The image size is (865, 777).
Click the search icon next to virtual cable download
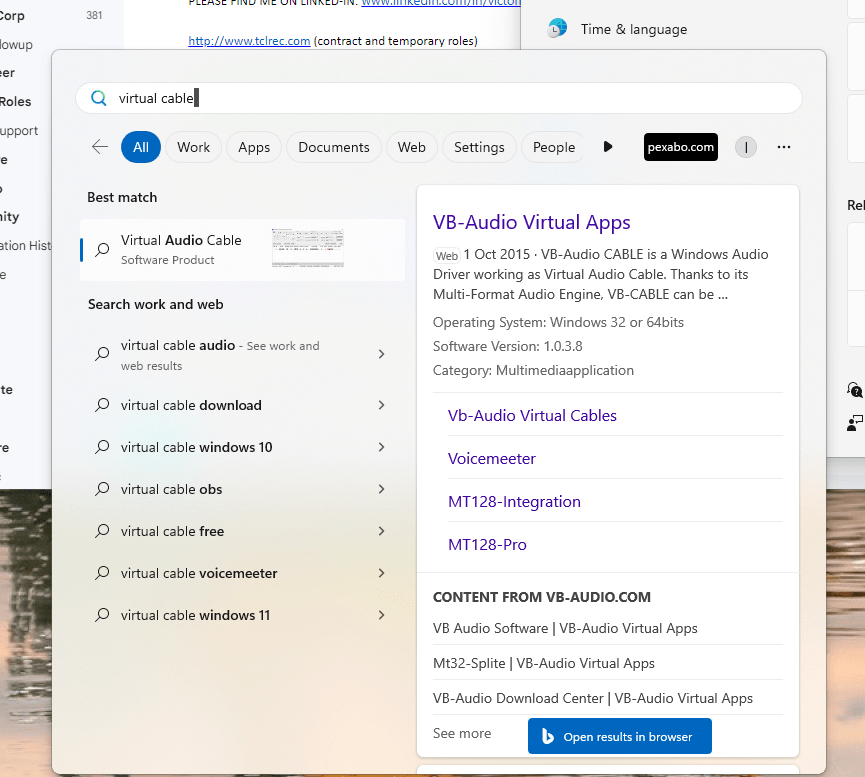click(102, 405)
